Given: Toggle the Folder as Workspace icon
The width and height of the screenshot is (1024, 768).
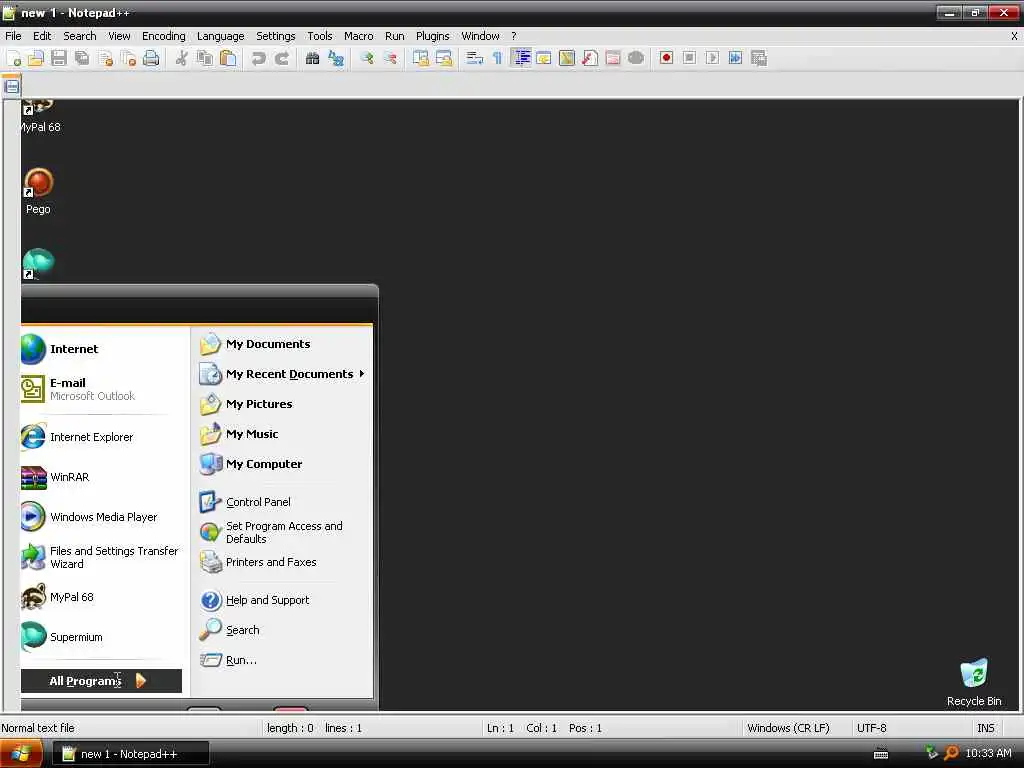Looking at the screenshot, I should click(x=613, y=58).
